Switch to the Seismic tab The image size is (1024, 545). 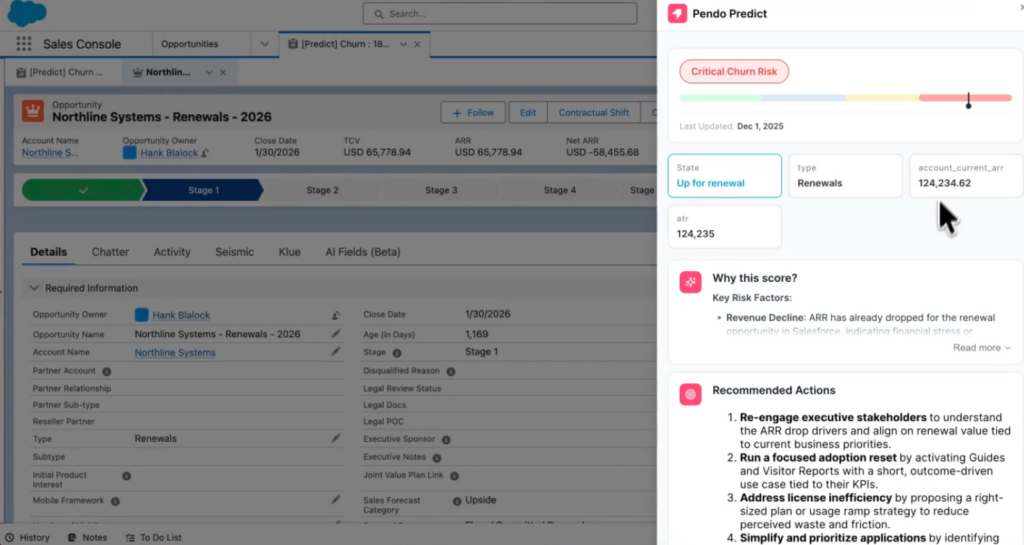234,252
